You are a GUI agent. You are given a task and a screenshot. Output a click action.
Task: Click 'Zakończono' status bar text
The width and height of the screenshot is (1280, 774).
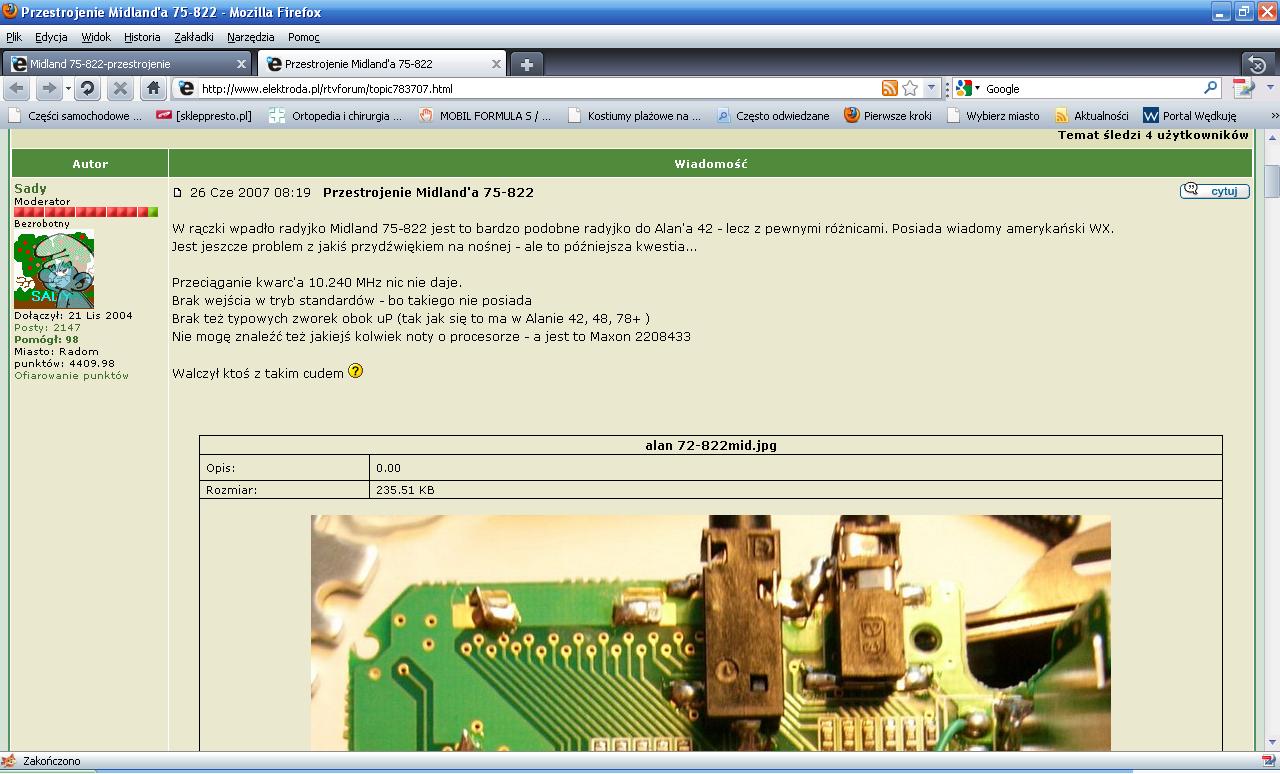click(51, 761)
